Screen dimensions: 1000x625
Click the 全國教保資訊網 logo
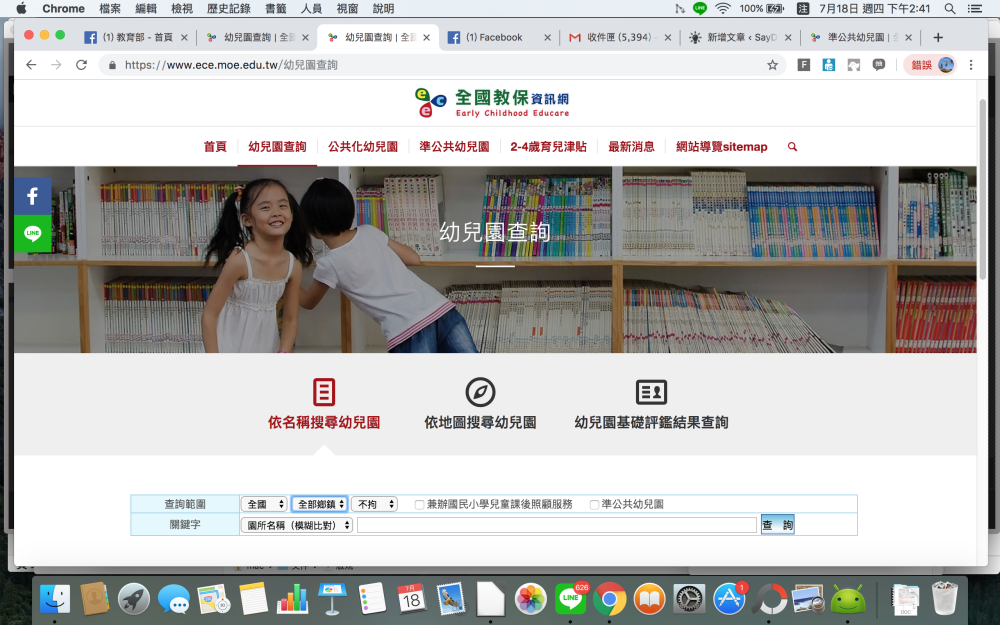point(492,103)
